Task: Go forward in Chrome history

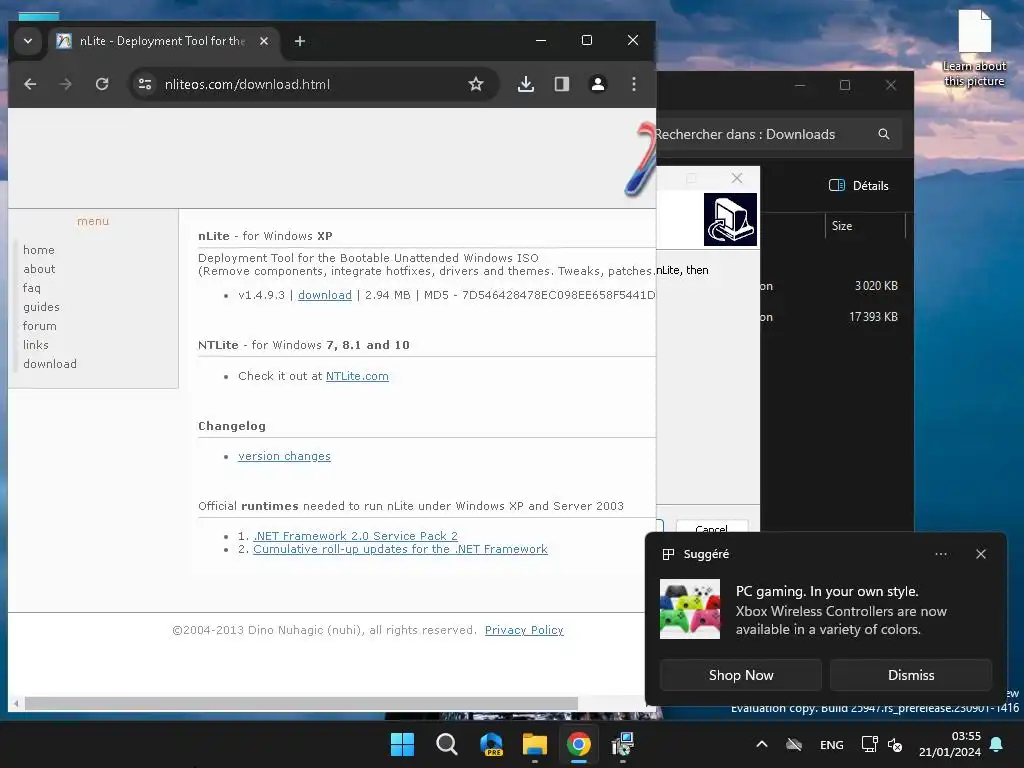Action: (66, 84)
